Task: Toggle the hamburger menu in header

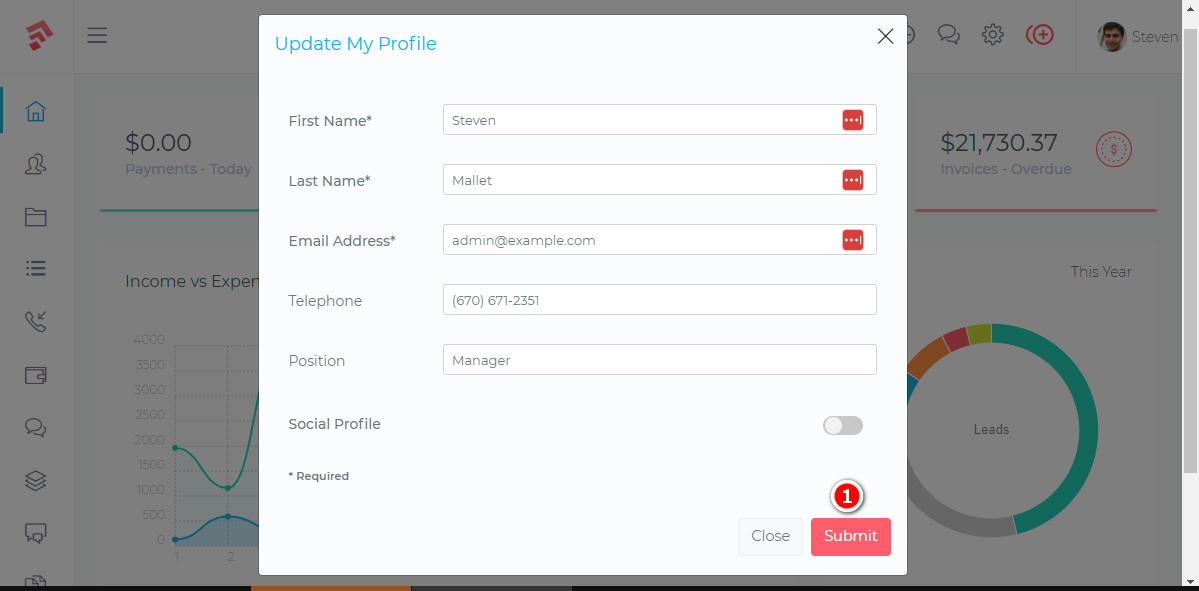Action: pos(97,36)
